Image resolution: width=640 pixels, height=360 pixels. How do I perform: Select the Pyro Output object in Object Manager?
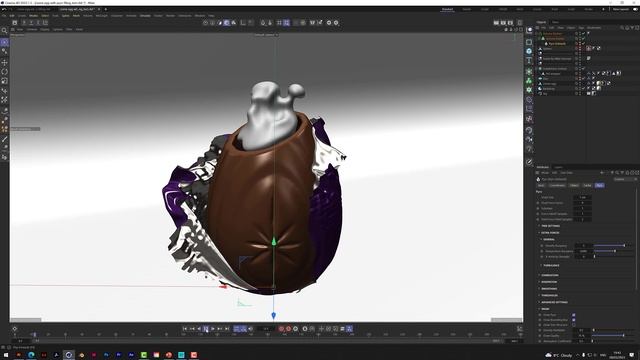tap(557, 43)
